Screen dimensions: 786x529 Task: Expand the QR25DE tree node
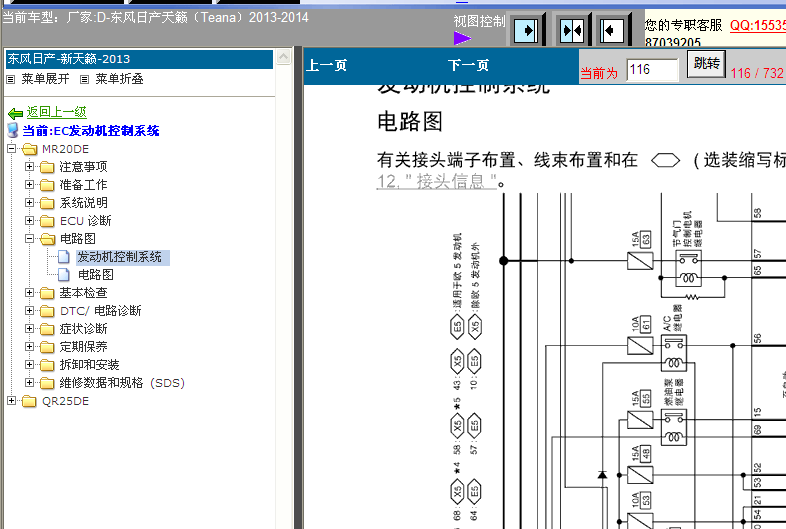(x=12, y=401)
